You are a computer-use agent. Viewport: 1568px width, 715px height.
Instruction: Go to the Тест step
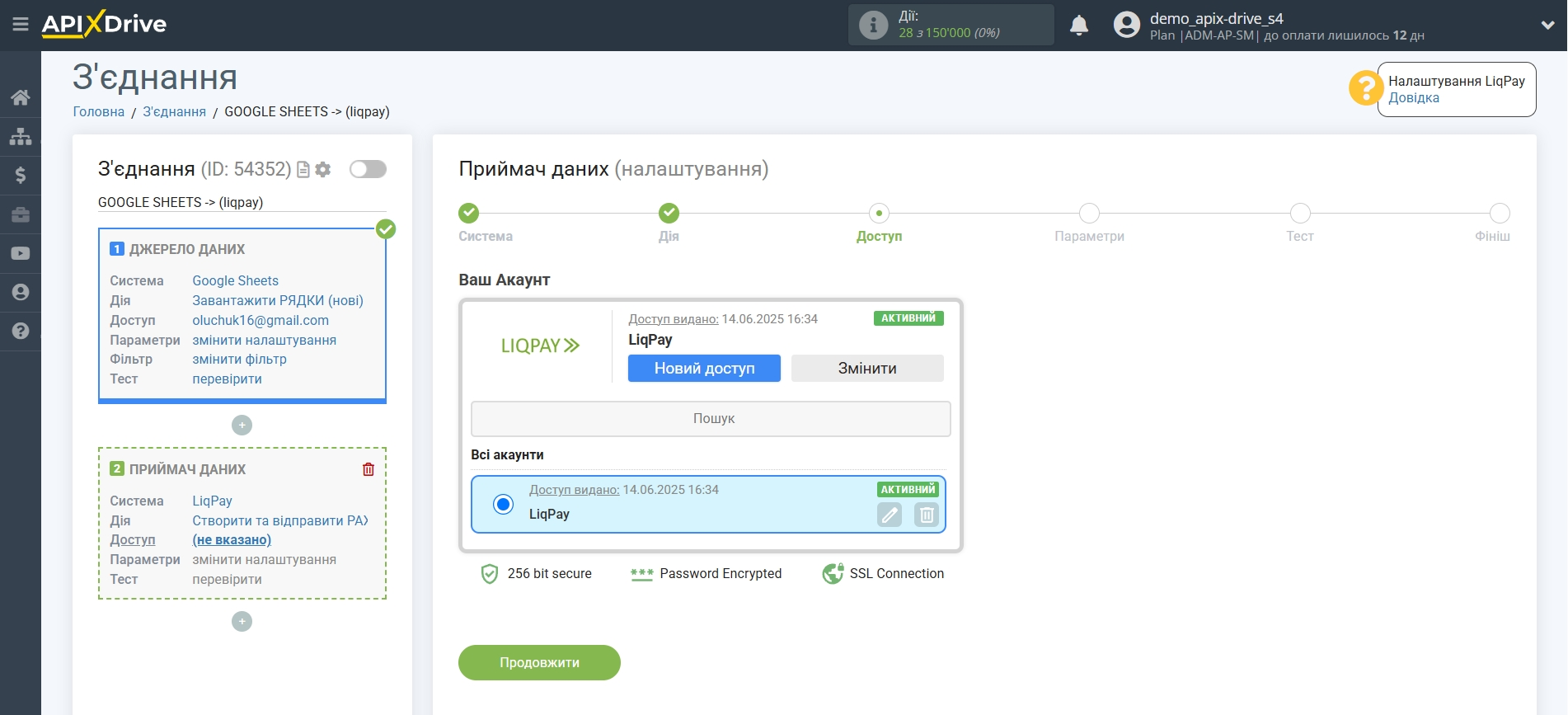pyautogui.click(x=1300, y=213)
